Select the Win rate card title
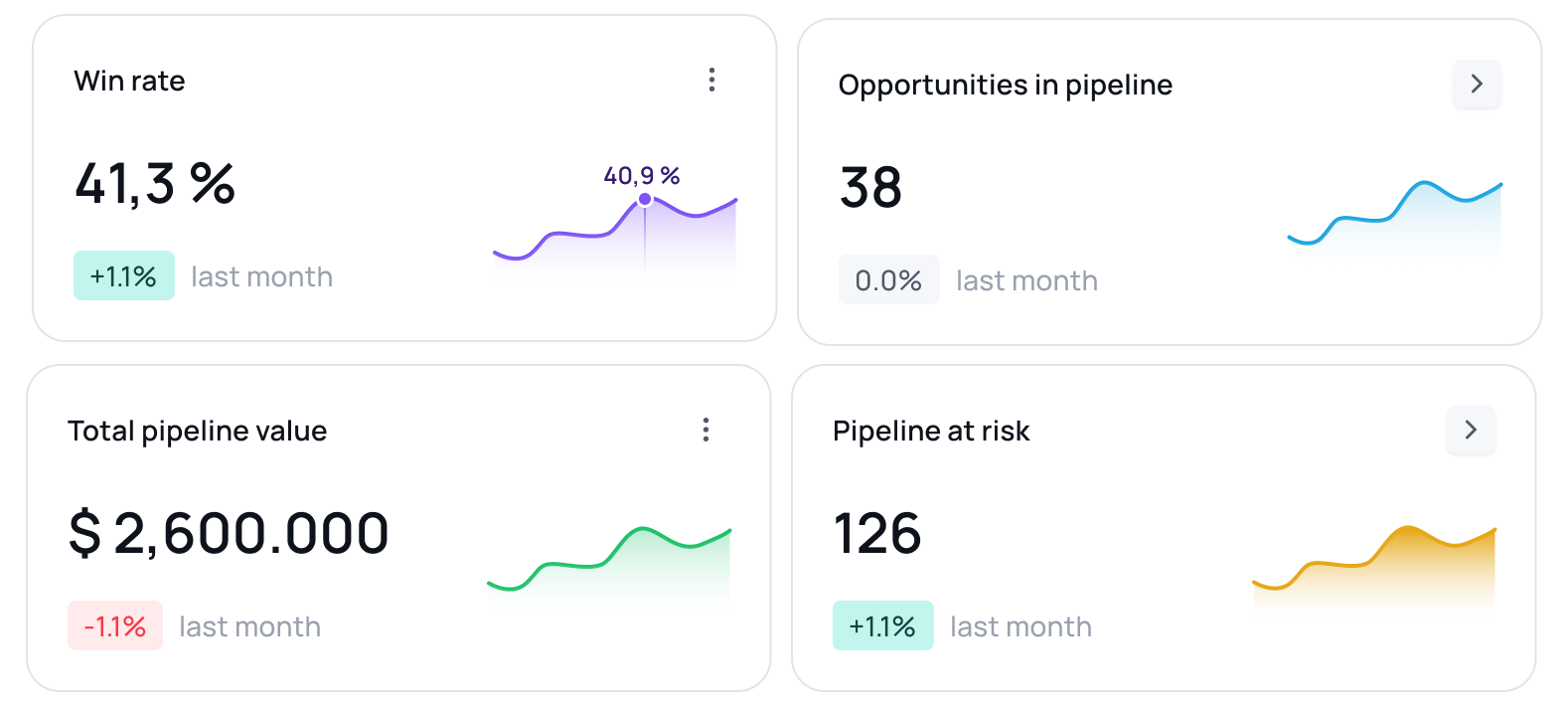The height and width of the screenshot is (706, 1568). tap(130, 82)
